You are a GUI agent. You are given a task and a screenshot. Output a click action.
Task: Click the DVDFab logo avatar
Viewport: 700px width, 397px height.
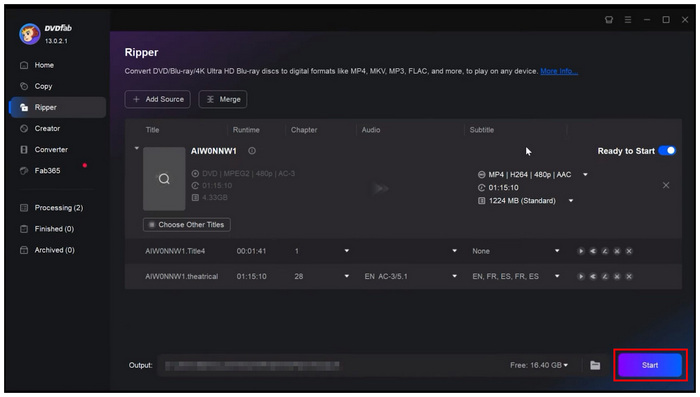[x=29, y=34]
